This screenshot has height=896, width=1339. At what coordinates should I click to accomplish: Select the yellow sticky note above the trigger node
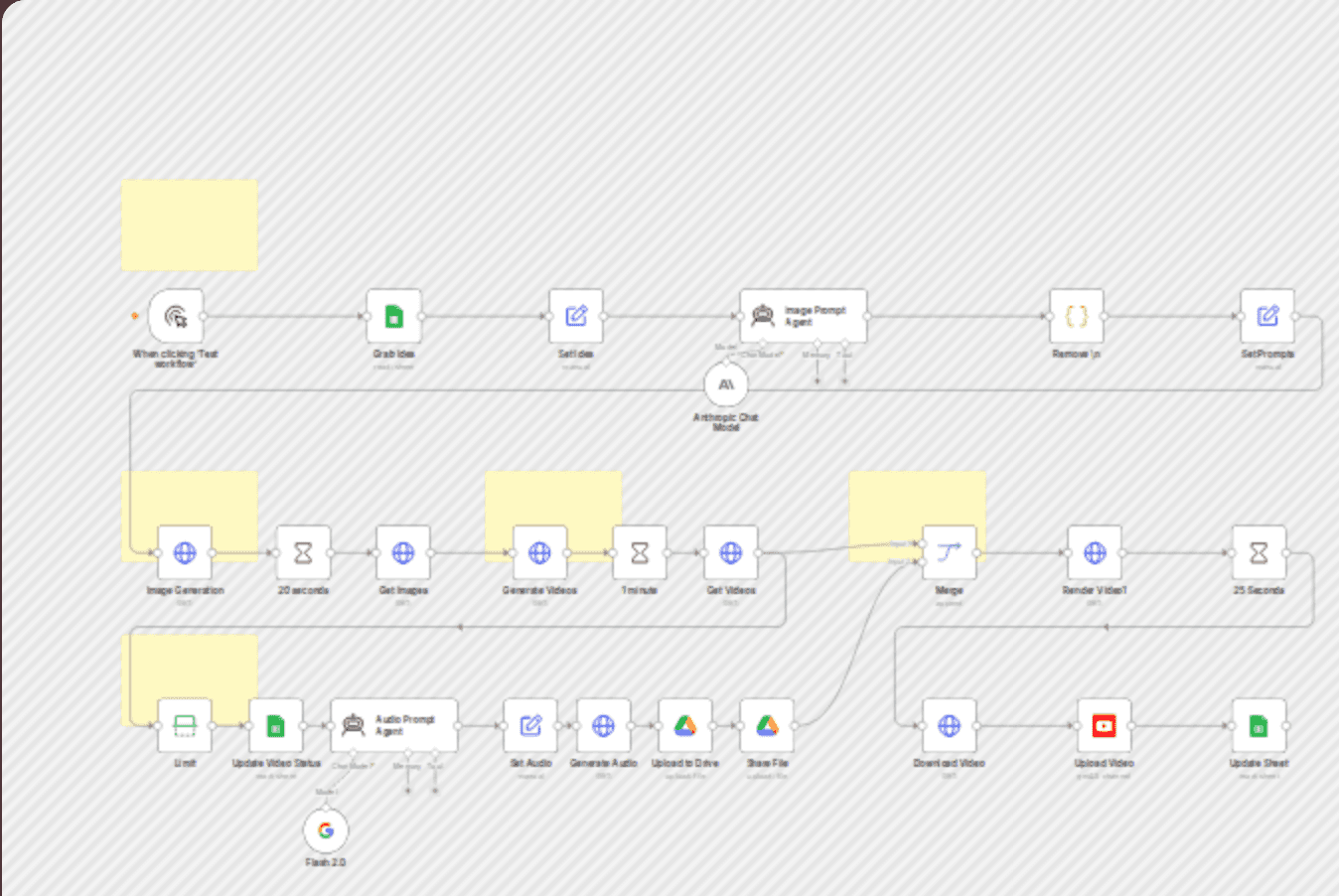[x=190, y=225]
